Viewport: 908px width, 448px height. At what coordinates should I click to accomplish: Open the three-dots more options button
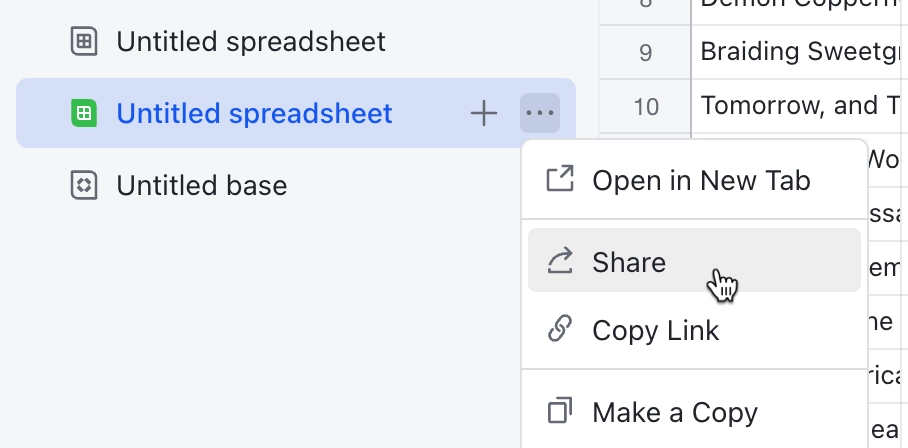tap(540, 113)
